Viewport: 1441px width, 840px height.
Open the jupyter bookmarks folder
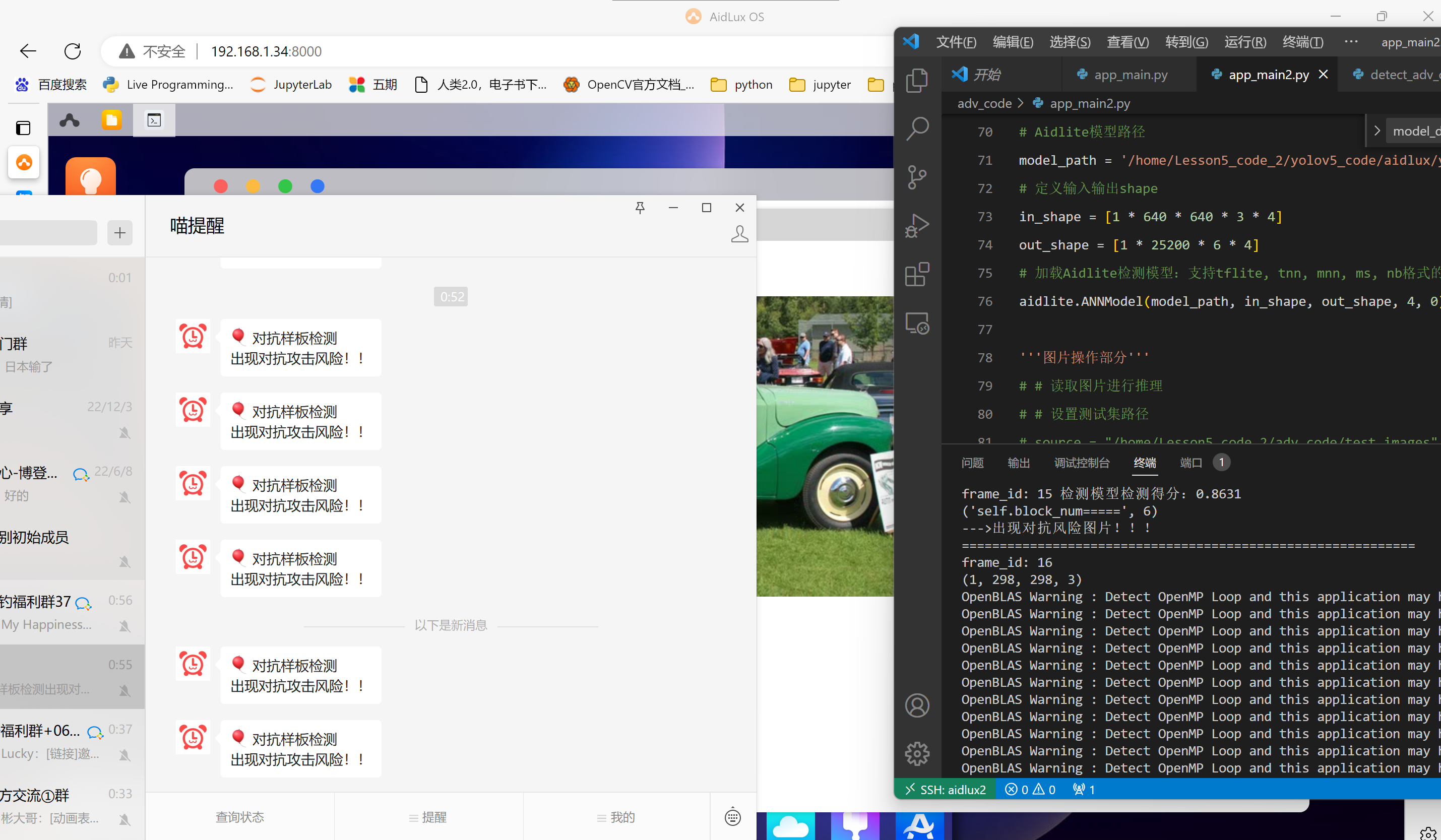[x=820, y=85]
